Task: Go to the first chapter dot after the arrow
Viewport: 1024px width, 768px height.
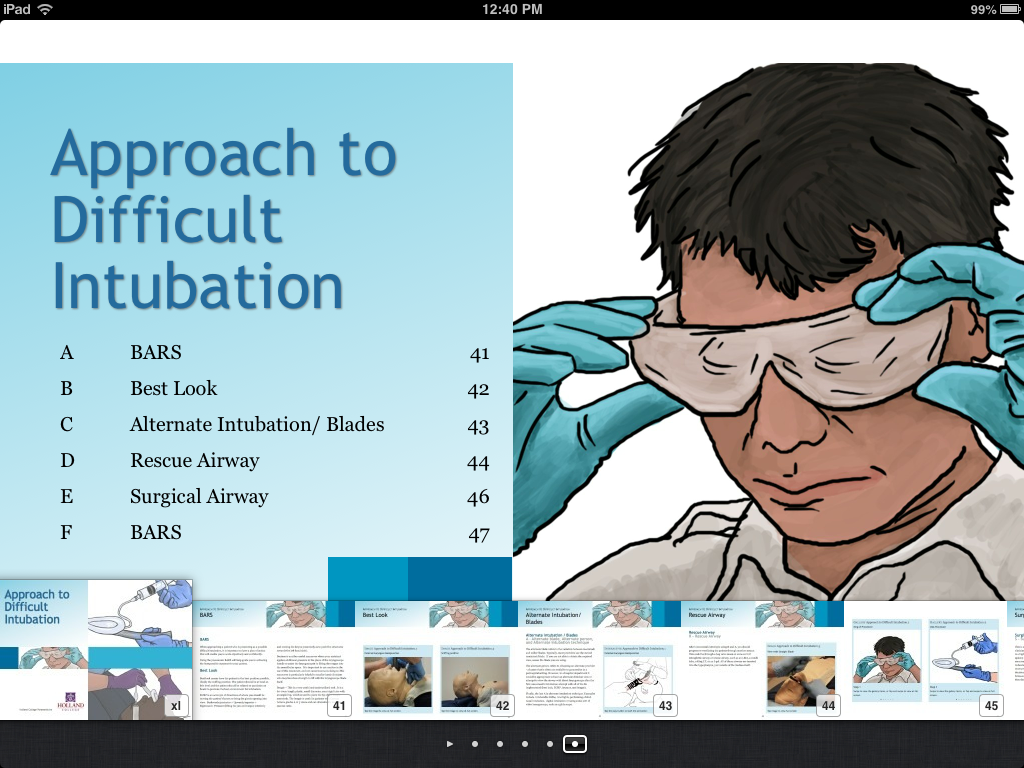Action: (475, 744)
